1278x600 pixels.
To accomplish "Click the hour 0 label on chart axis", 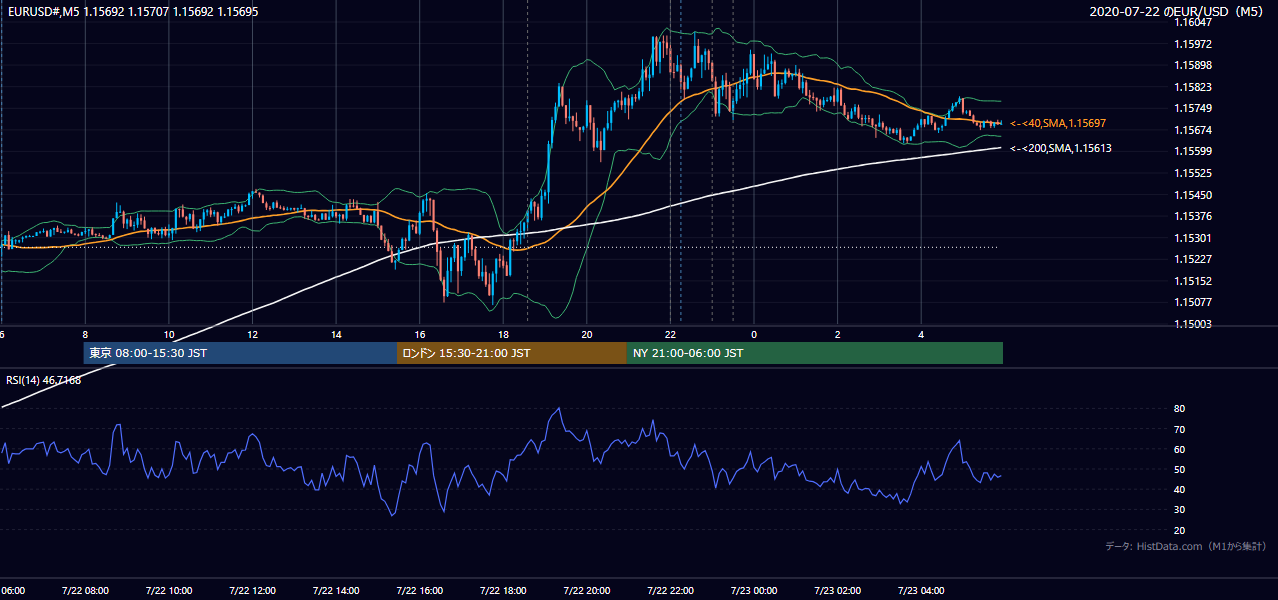I will pyautogui.click(x=754, y=335).
